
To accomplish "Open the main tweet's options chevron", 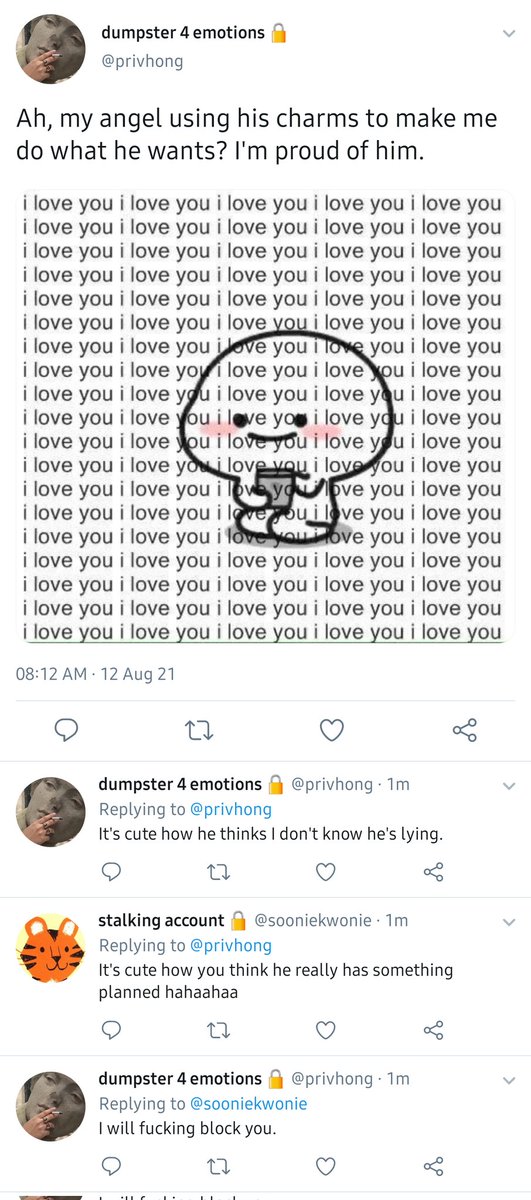I will click(508, 34).
